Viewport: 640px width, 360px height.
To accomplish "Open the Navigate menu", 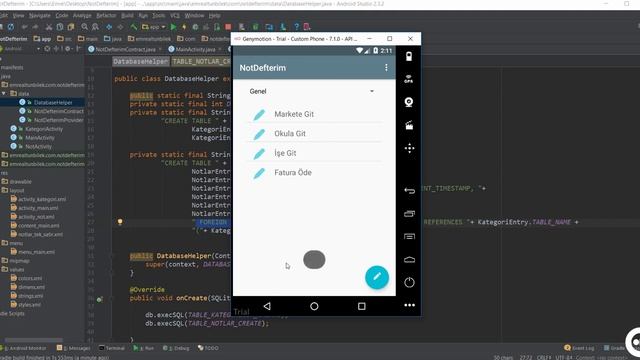I will pyautogui.click(x=40, y=16).
